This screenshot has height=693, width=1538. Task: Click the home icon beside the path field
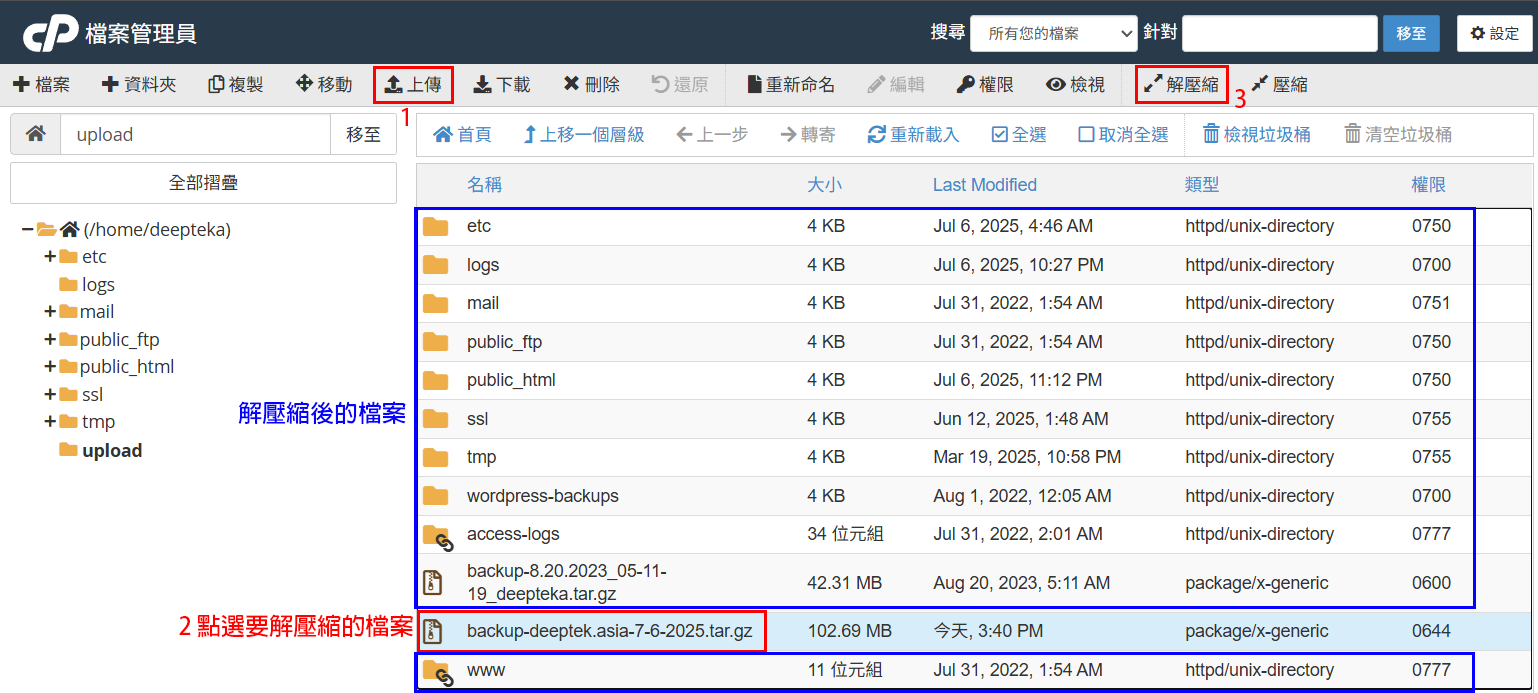[35, 134]
